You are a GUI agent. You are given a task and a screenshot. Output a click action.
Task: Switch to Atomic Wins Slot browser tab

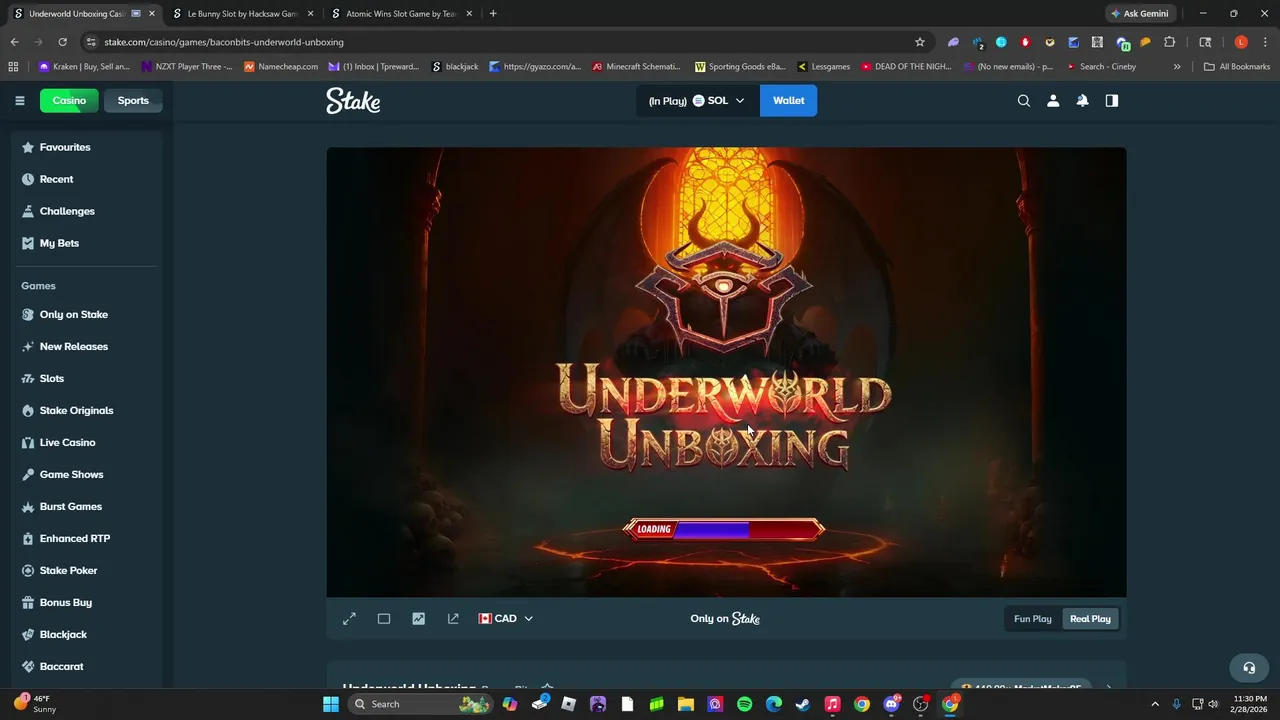pyautogui.click(x=402, y=14)
